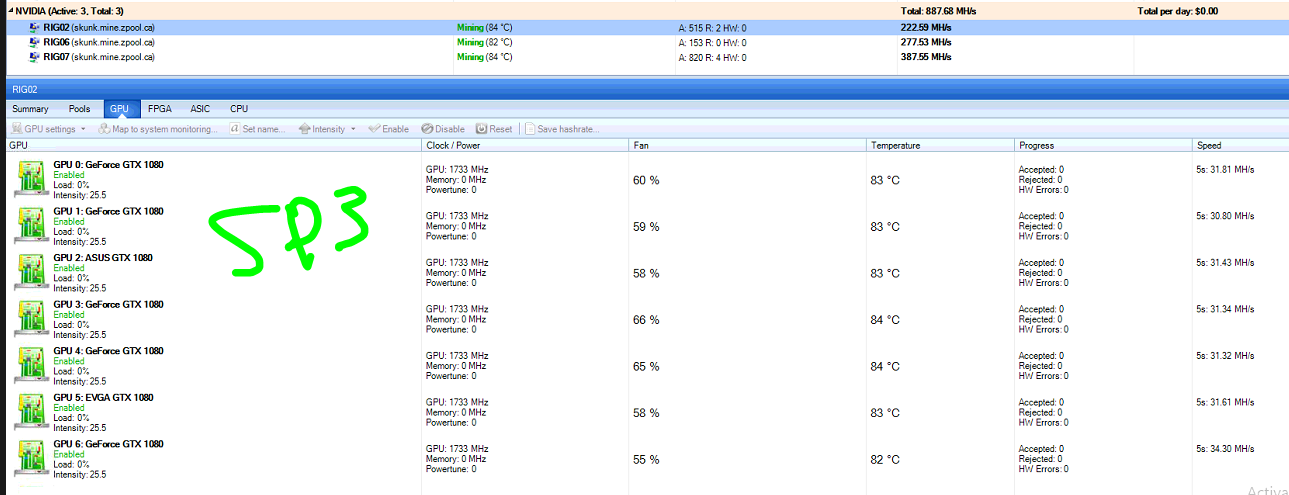This screenshot has height=495, width=1289.
Task: Click the RIG02 miner icon
Action: pyautogui.click(x=36, y=28)
